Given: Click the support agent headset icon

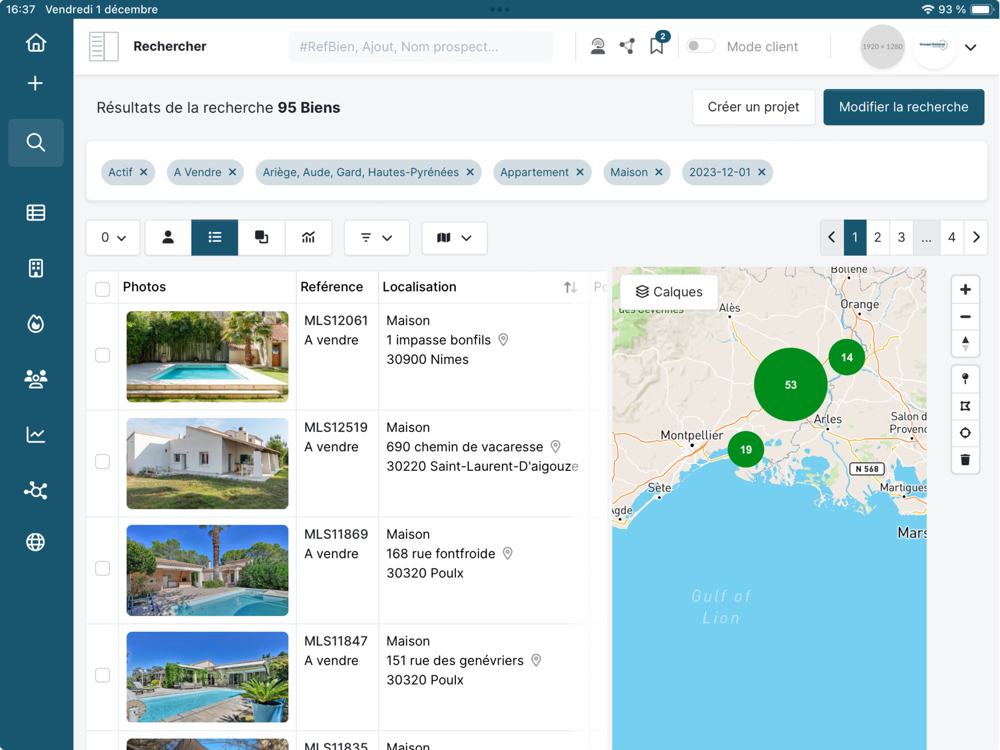Looking at the screenshot, I should [598, 46].
